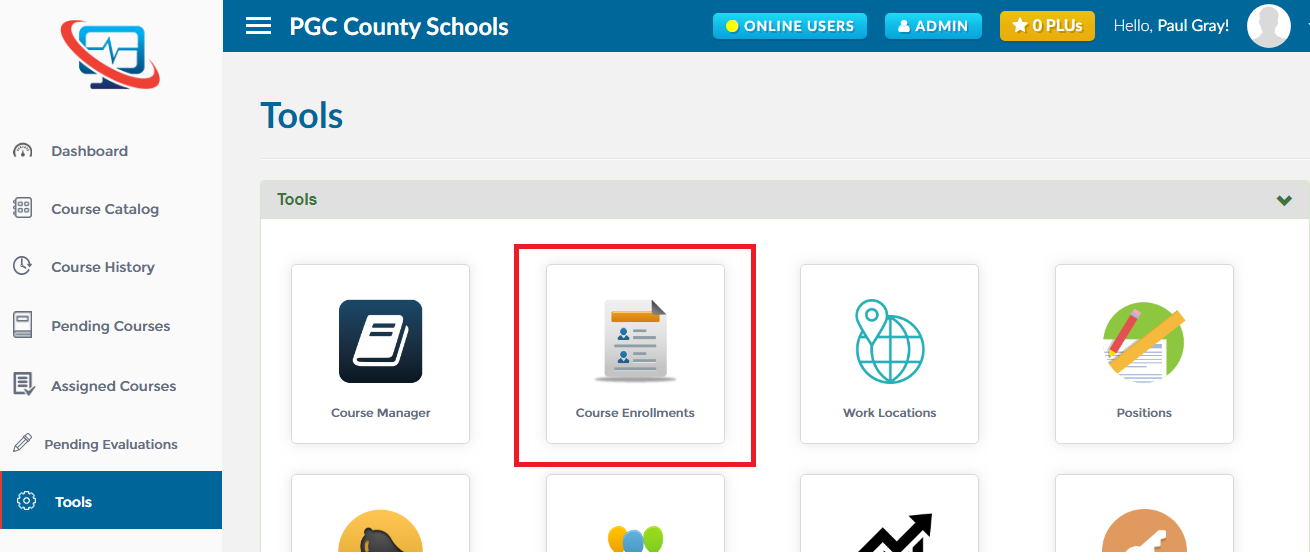The image size is (1310, 560).
Task: Click the Course Manager label
Action: pyautogui.click(x=381, y=413)
